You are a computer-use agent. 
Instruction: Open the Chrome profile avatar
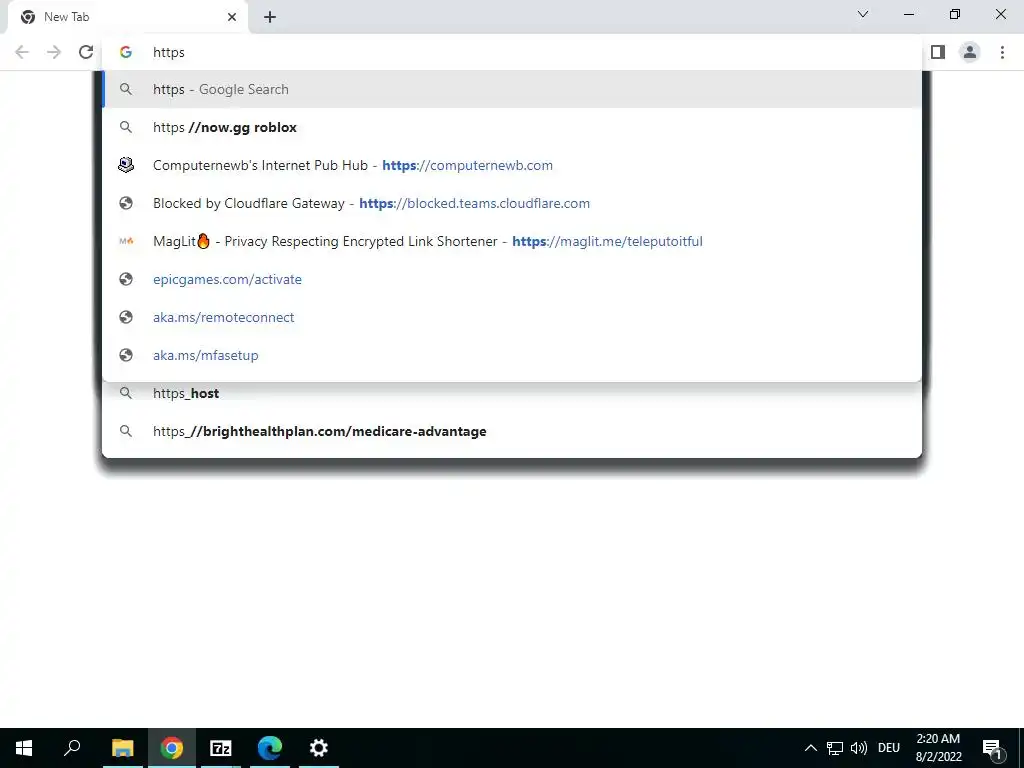(x=970, y=52)
